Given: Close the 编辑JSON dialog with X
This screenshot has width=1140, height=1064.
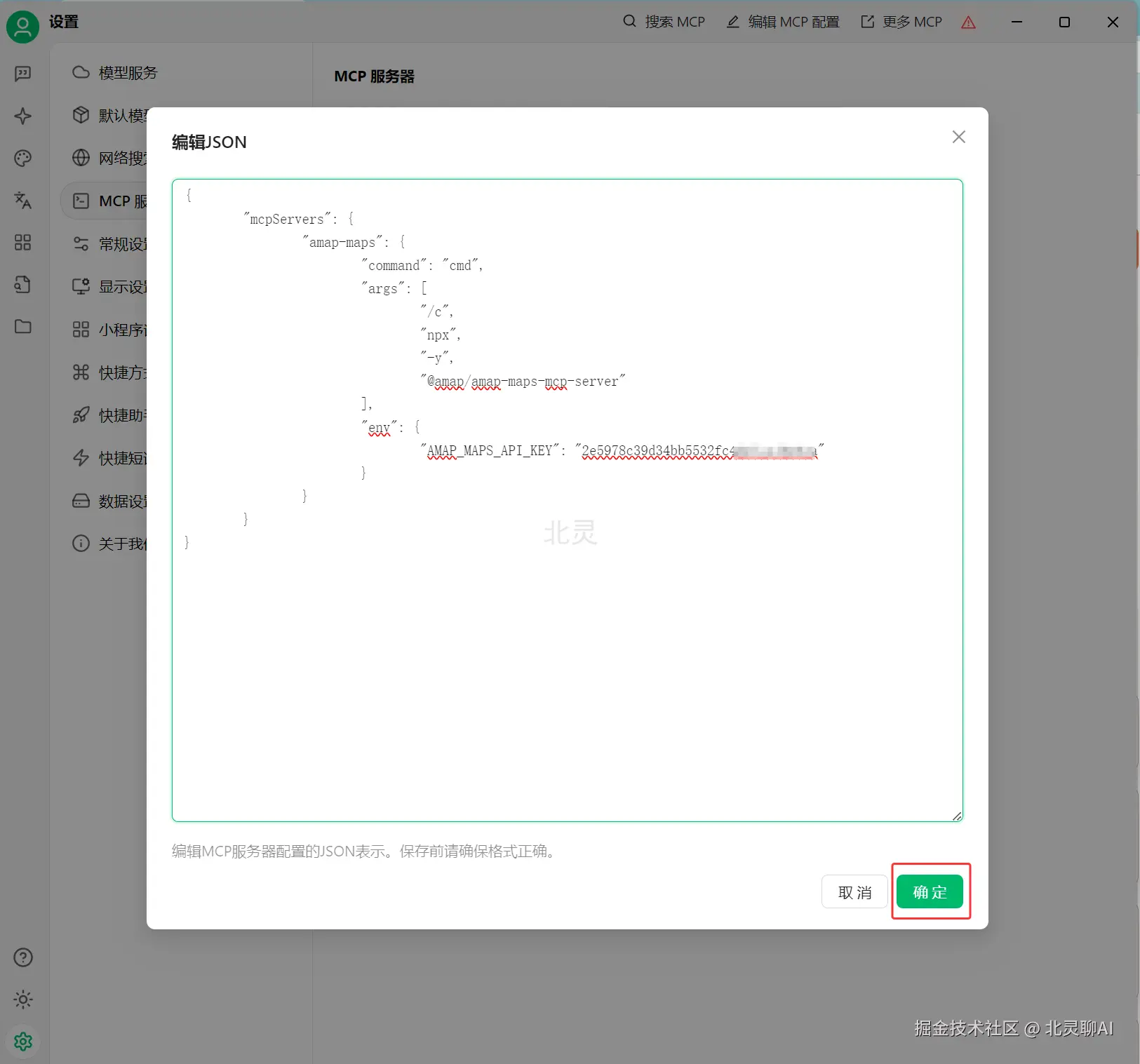Looking at the screenshot, I should [959, 137].
